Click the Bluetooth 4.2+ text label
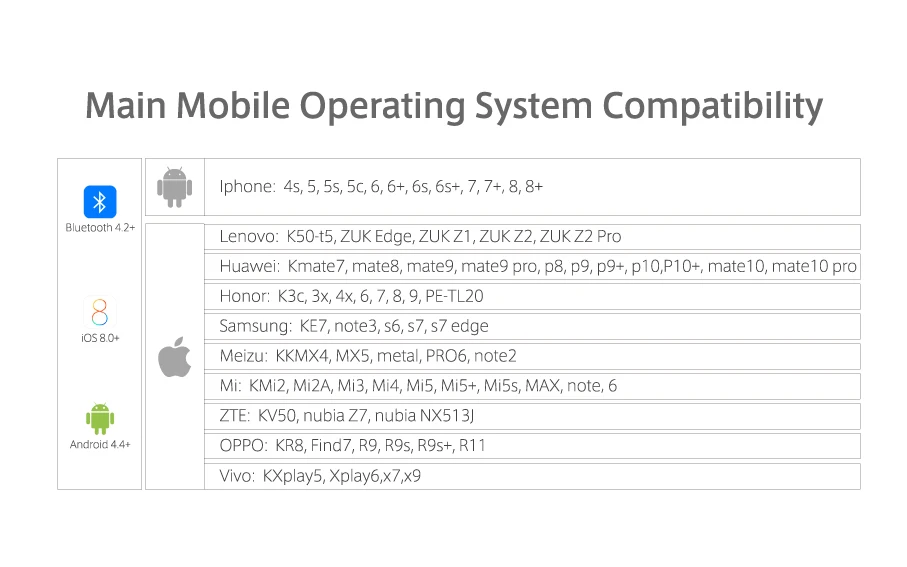This screenshot has width=907, height=567. [x=100, y=228]
